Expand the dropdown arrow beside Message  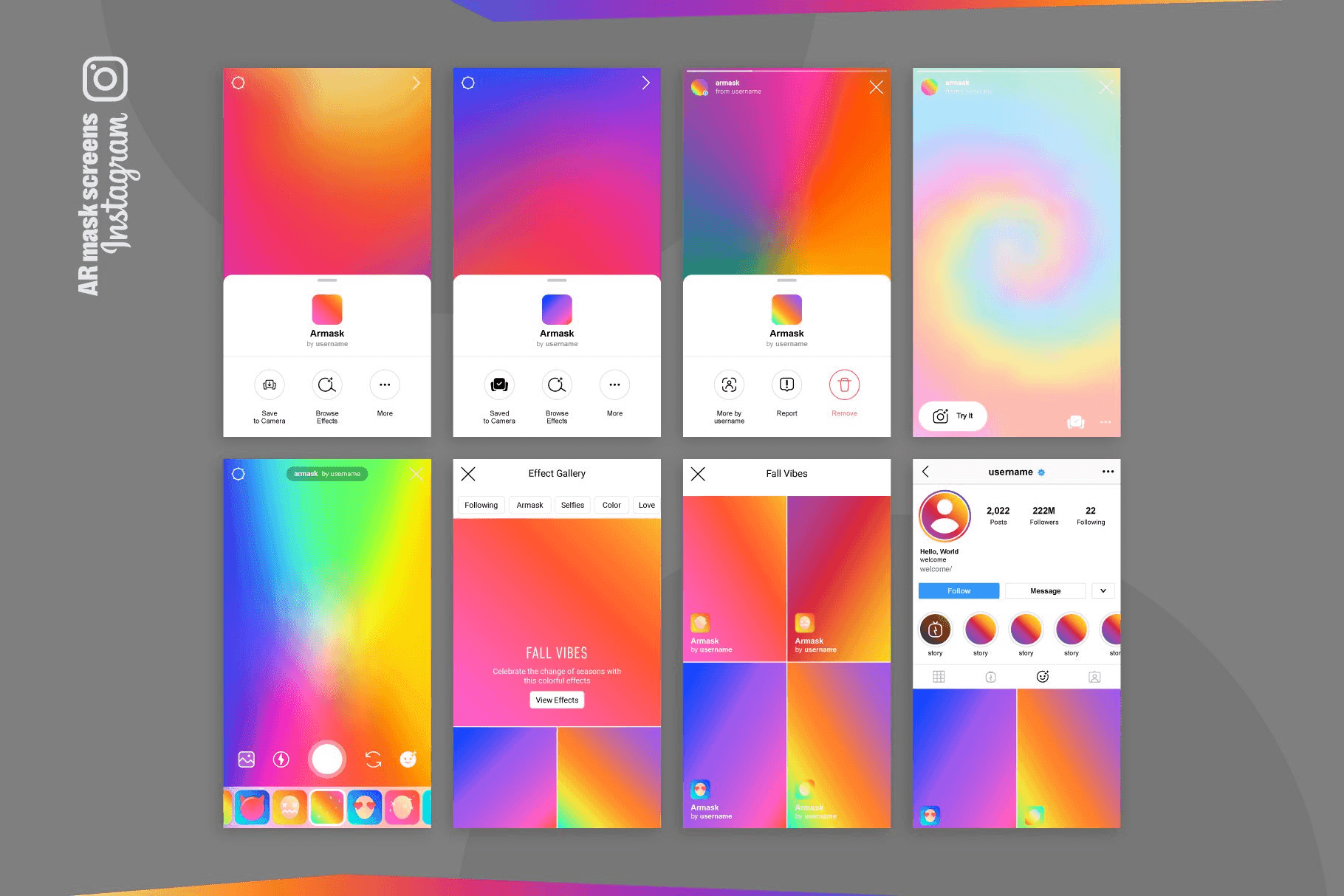tap(1103, 591)
